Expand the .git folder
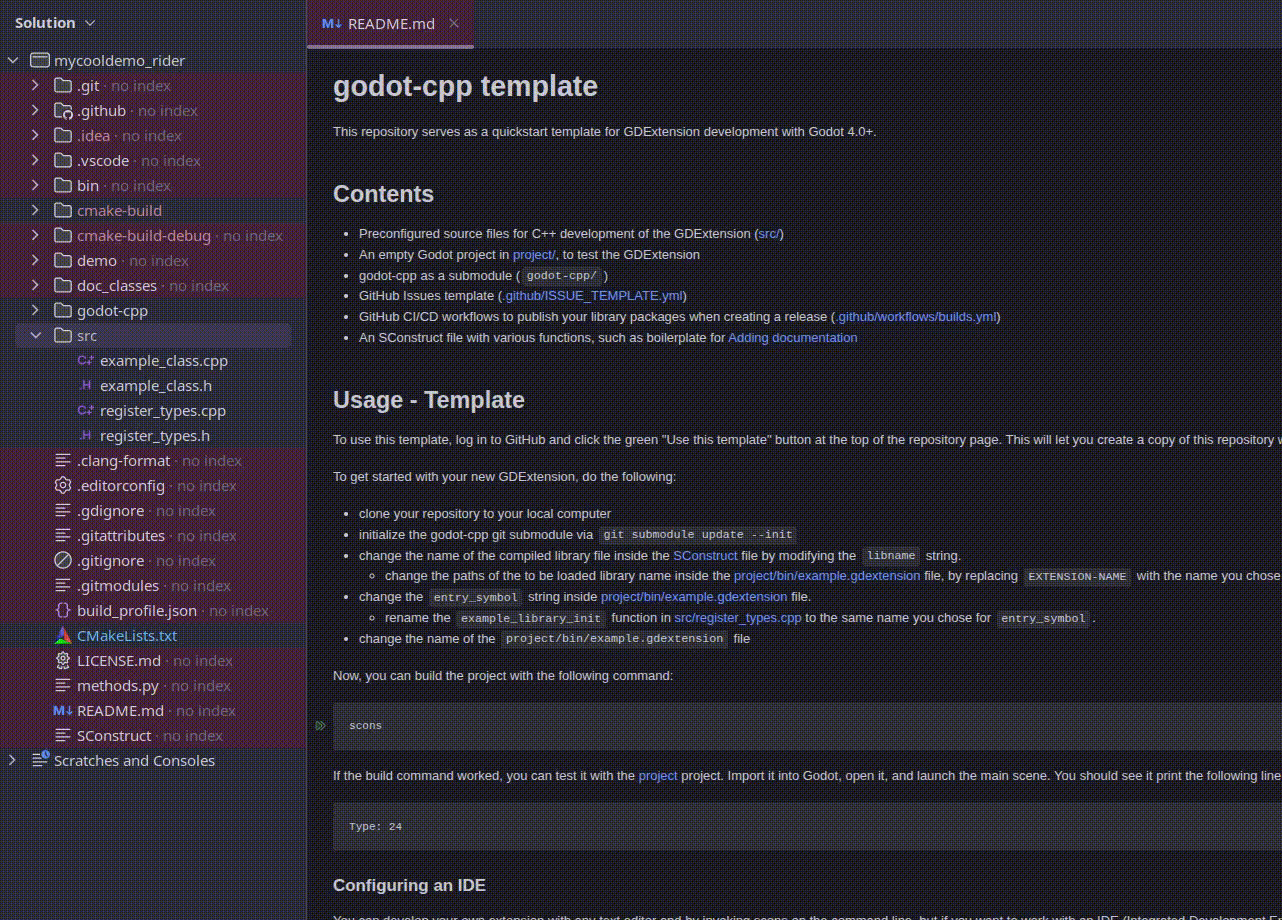This screenshot has height=920, width=1282. (35, 86)
